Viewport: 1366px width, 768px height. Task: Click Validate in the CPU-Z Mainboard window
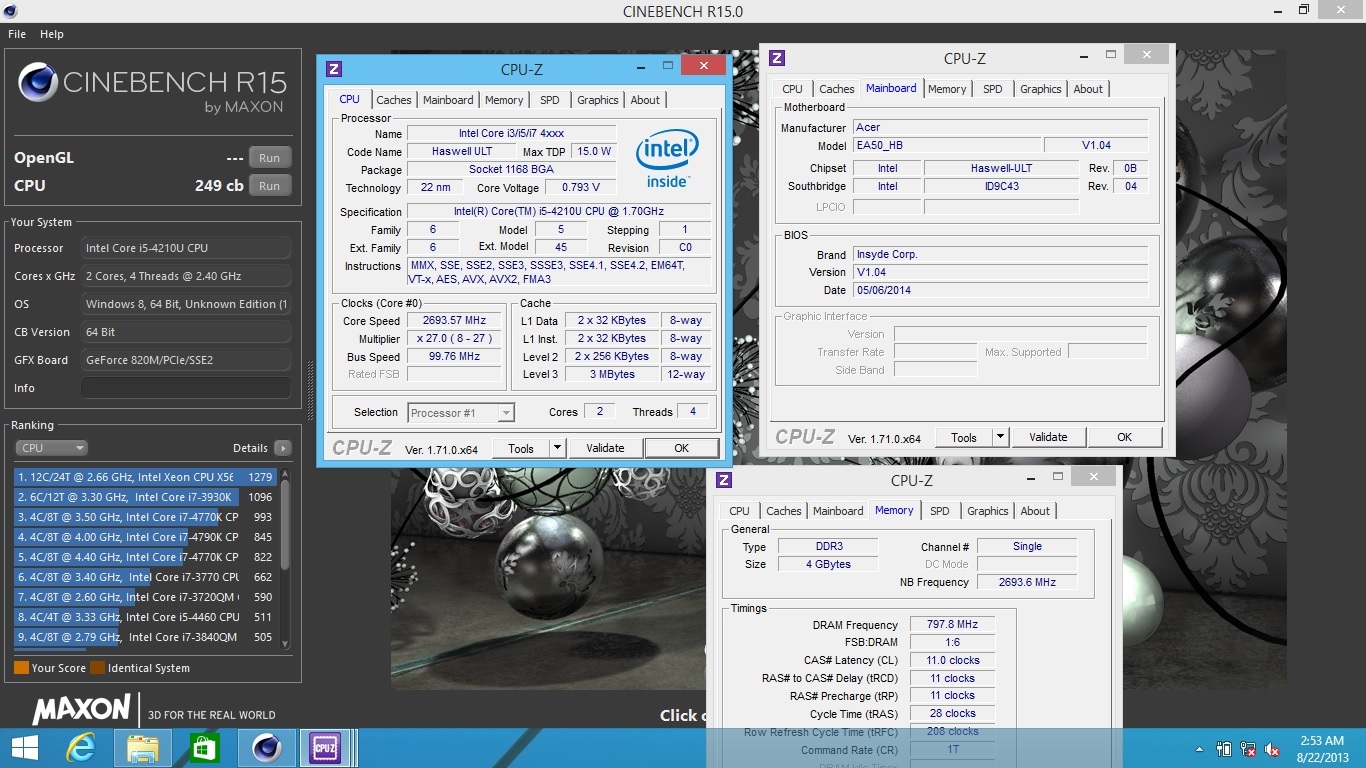[x=1048, y=437]
